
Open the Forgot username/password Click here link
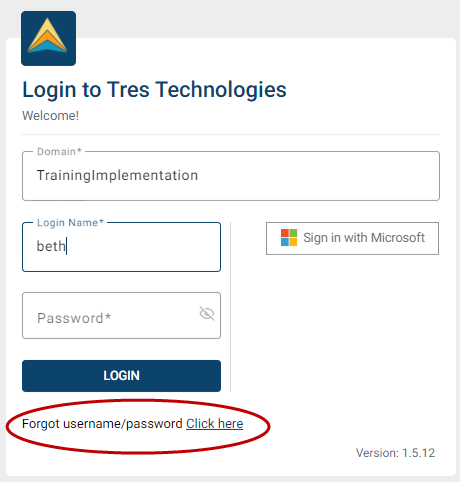(214, 424)
